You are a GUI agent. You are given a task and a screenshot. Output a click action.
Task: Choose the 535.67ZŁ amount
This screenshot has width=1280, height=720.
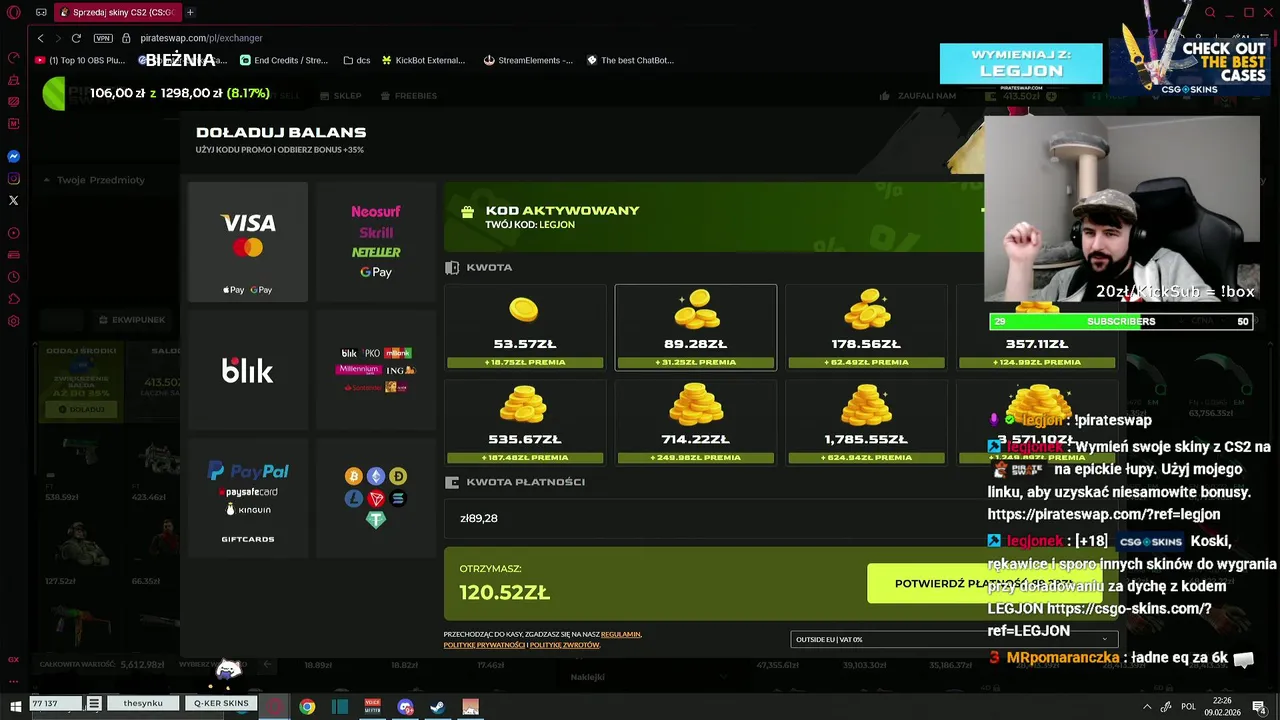tap(525, 422)
